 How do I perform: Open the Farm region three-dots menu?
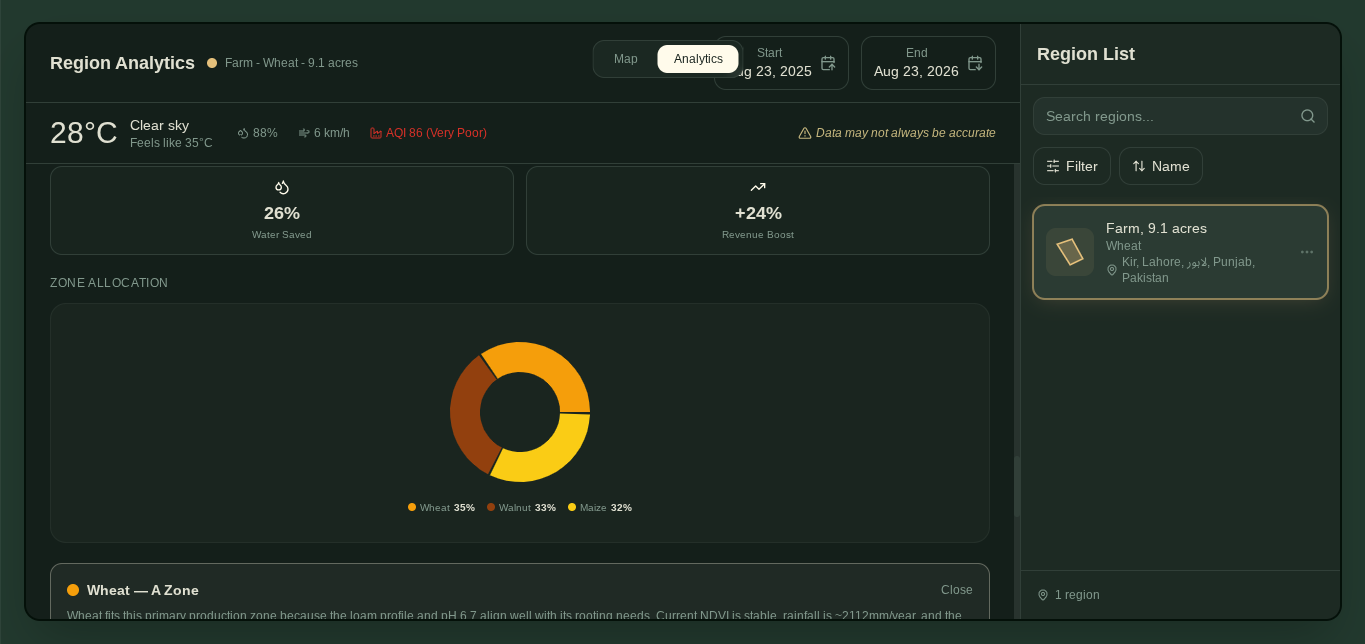tap(1307, 252)
